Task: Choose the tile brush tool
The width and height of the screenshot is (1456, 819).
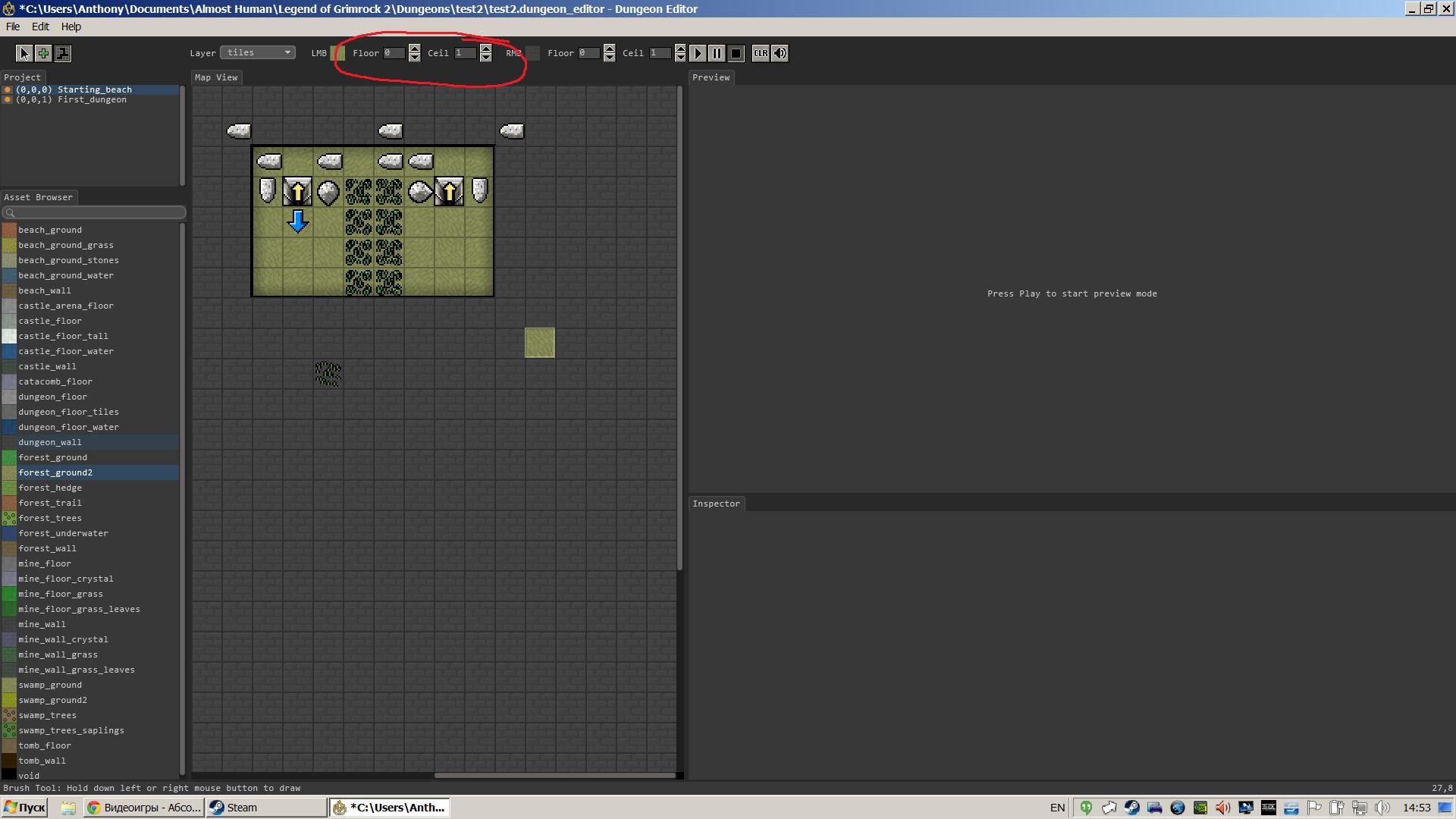Action: pos(63,53)
